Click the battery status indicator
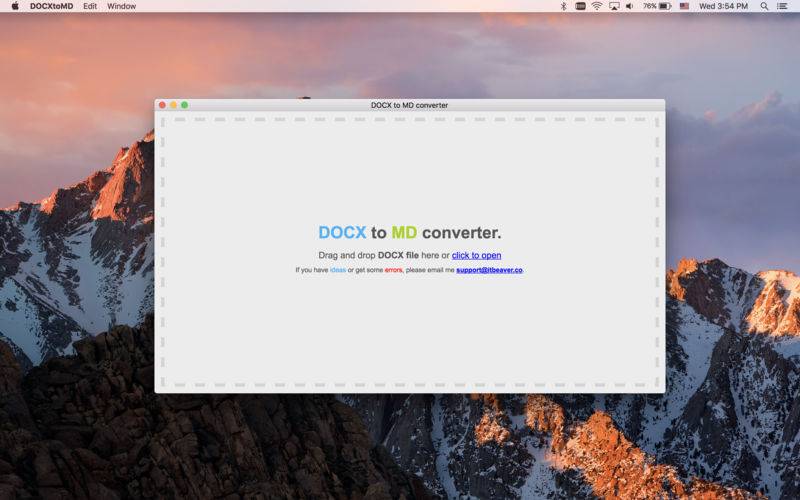 click(x=658, y=6)
